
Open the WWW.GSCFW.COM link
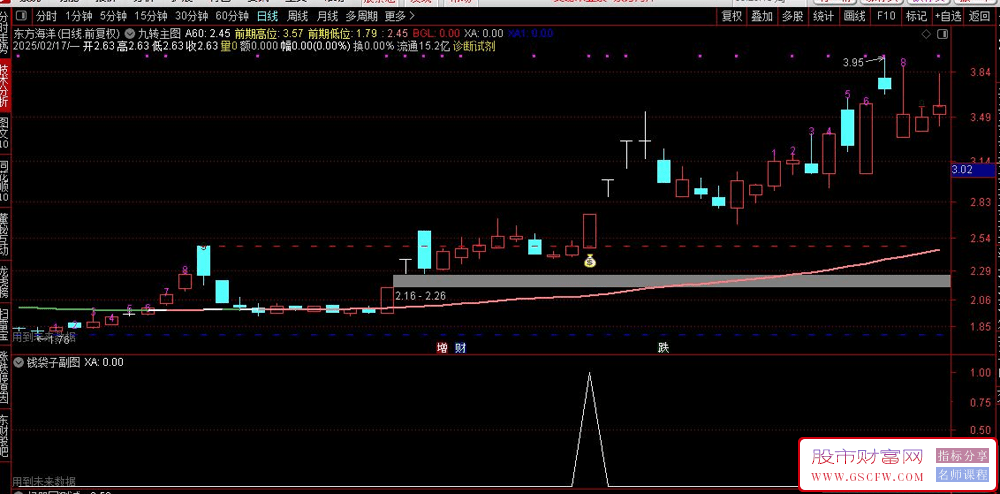pos(867,477)
